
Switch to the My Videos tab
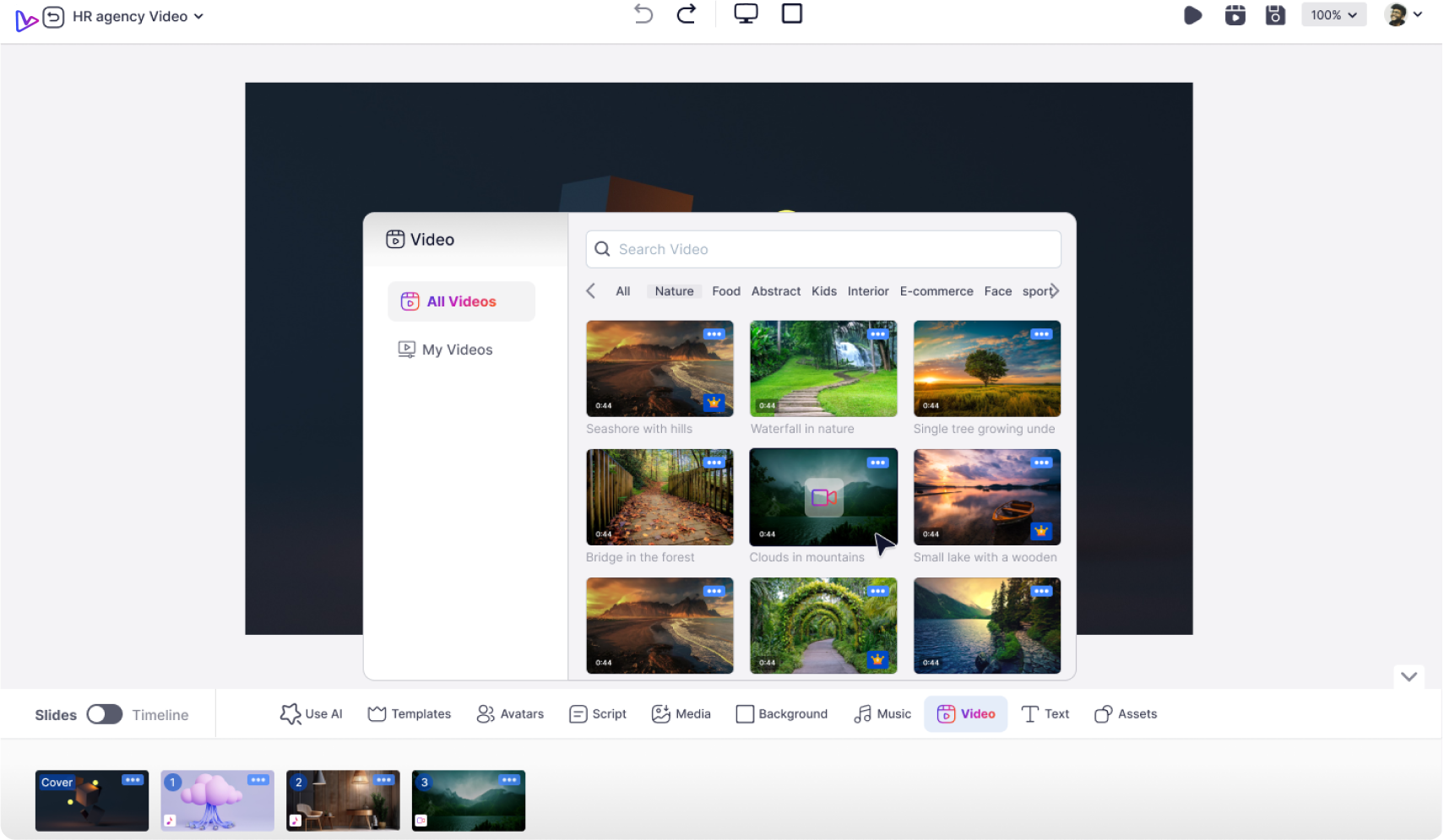[457, 349]
